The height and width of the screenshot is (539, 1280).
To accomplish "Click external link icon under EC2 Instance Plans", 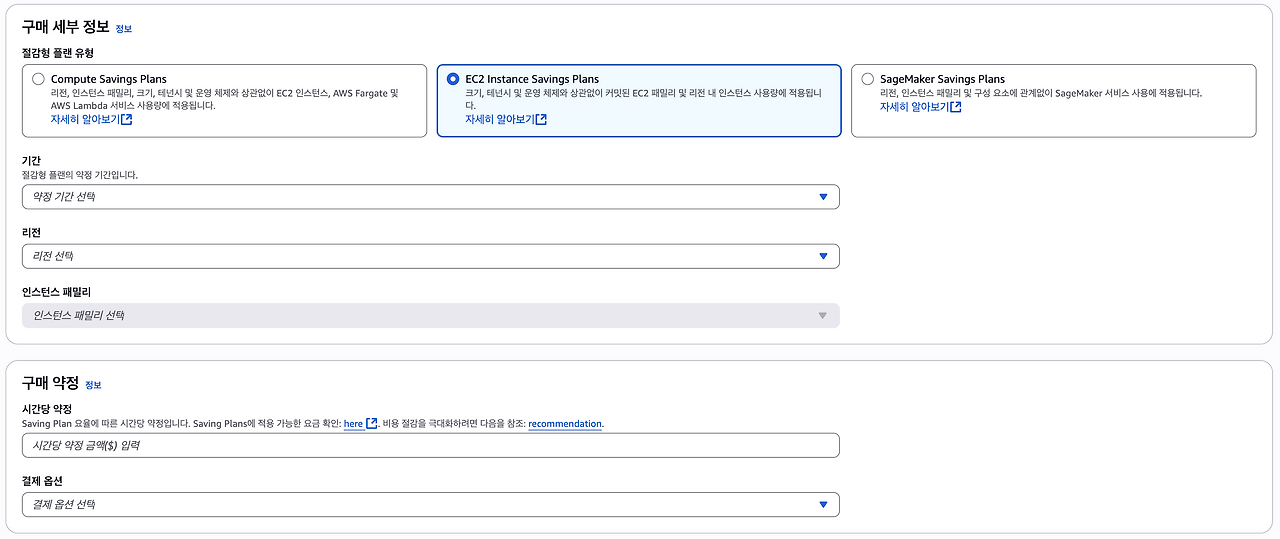I will [x=541, y=120].
